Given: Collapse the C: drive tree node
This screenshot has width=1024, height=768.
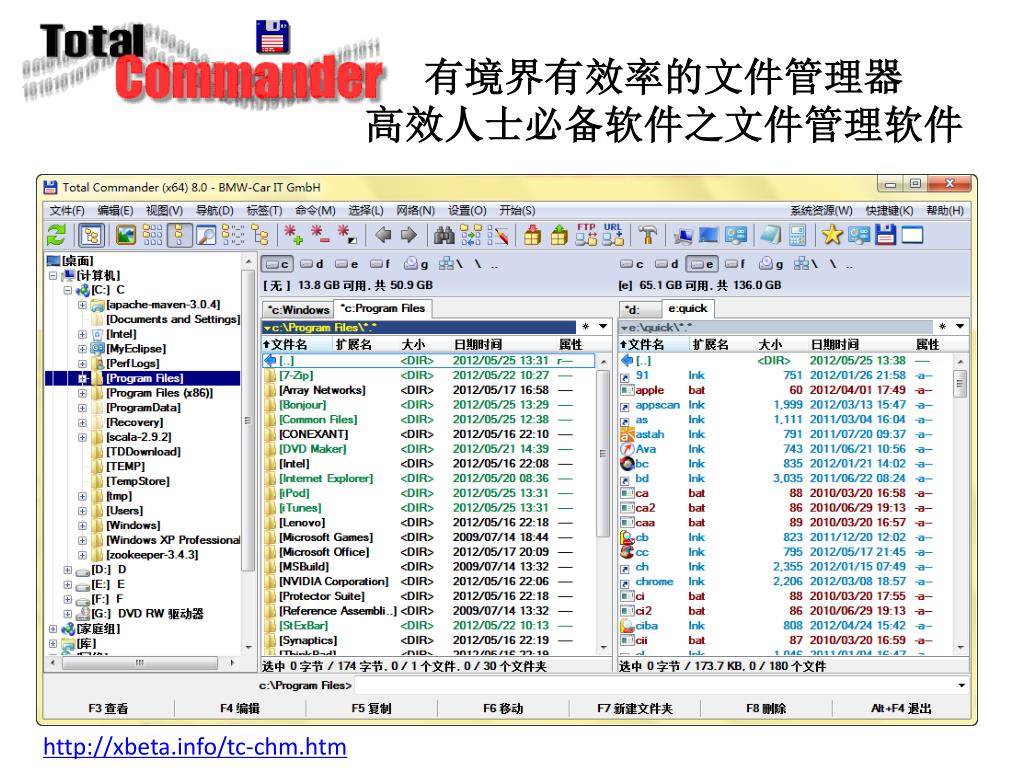Looking at the screenshot, I should (x=67, y=290).
